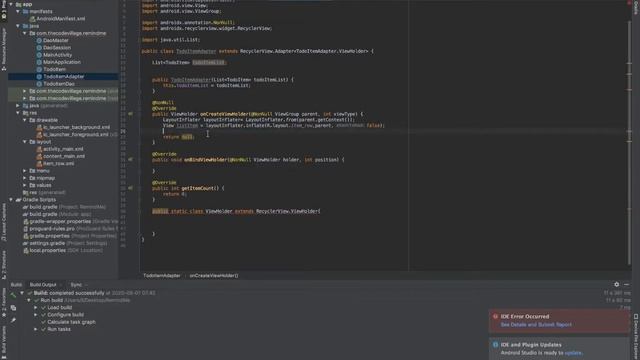Open proguard-rules.pro file
Viewport: 640px width, 360px height.
coord(52,229)
